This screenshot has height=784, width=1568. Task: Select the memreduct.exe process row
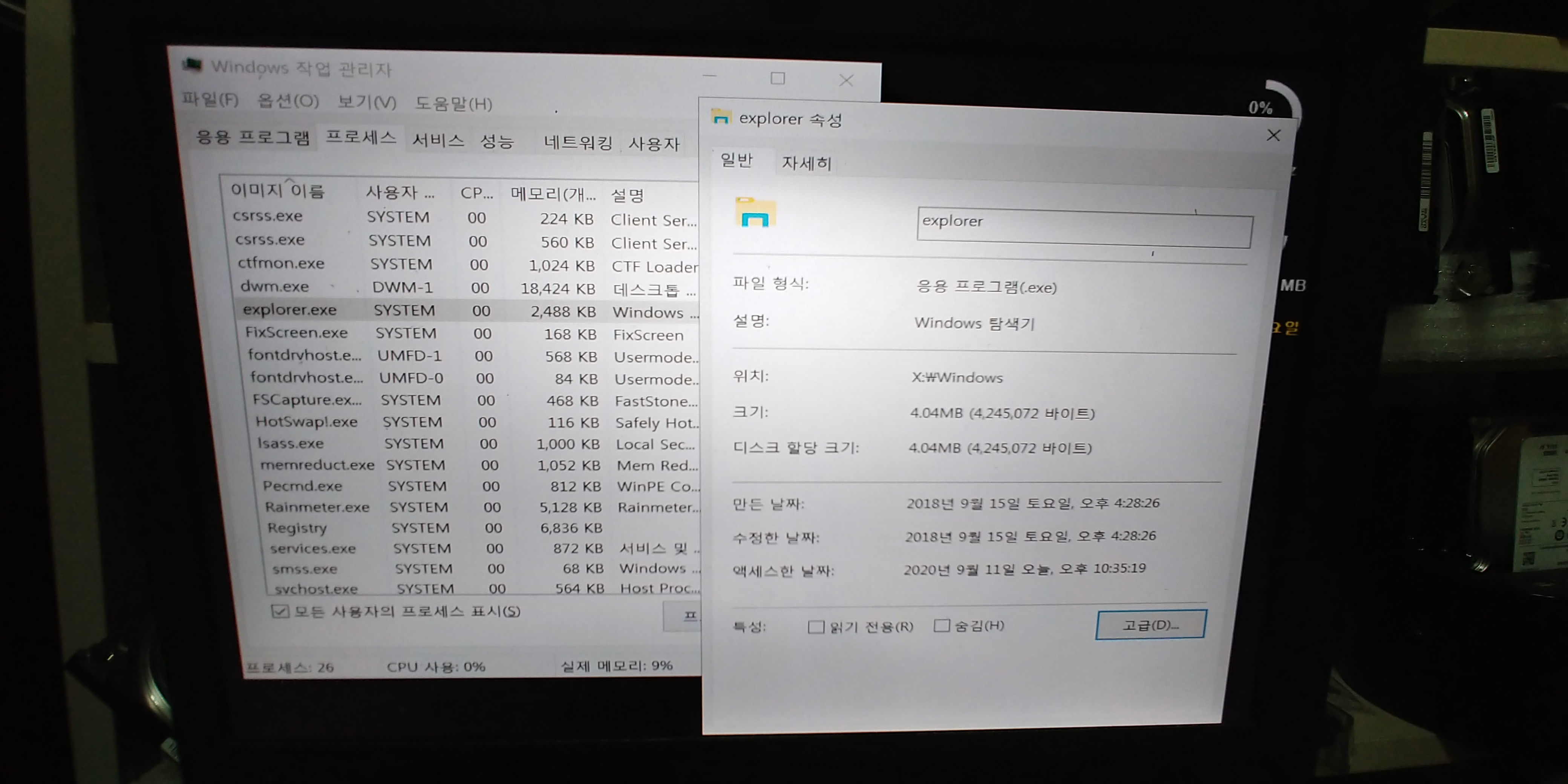tap(478, 465)
